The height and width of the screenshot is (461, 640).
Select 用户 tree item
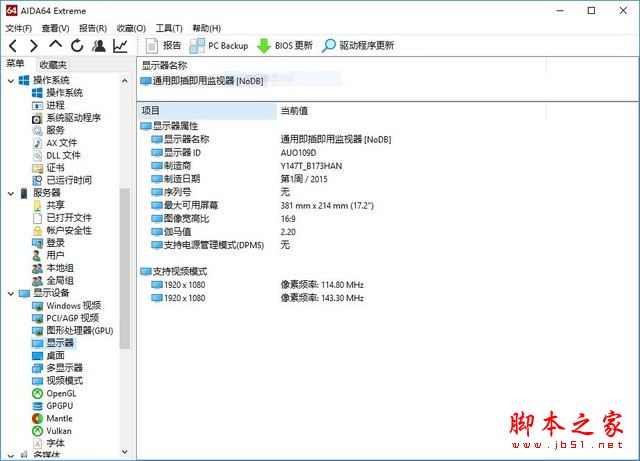point(48,256)
